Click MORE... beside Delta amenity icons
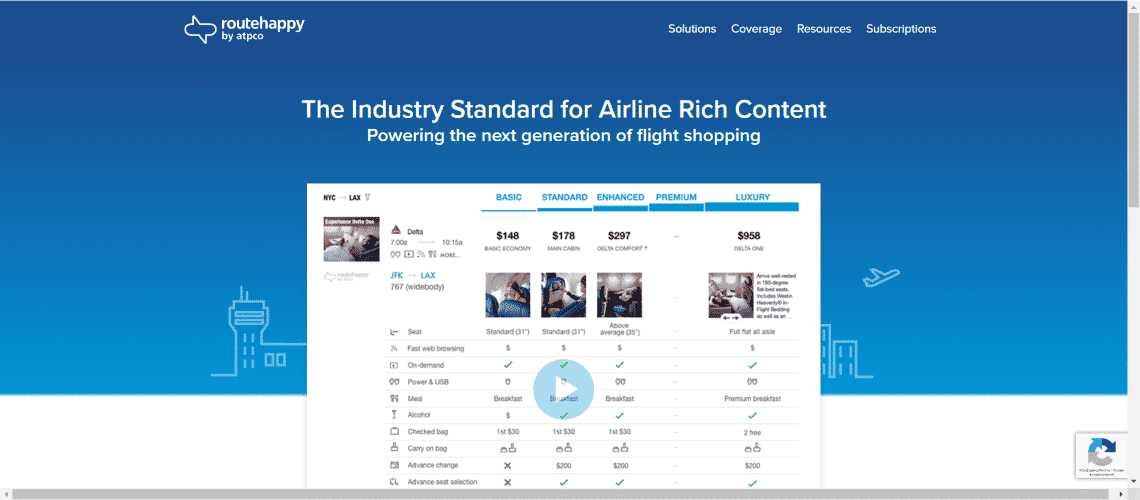This screenshot has height=500, width=1140. tap(450, 255)
